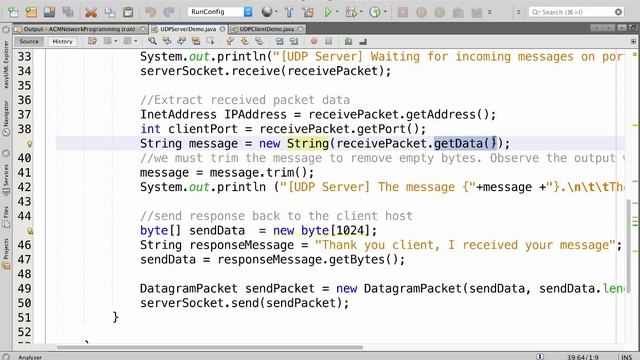Toggle Bookmark on current line

(x=259, y=41)
